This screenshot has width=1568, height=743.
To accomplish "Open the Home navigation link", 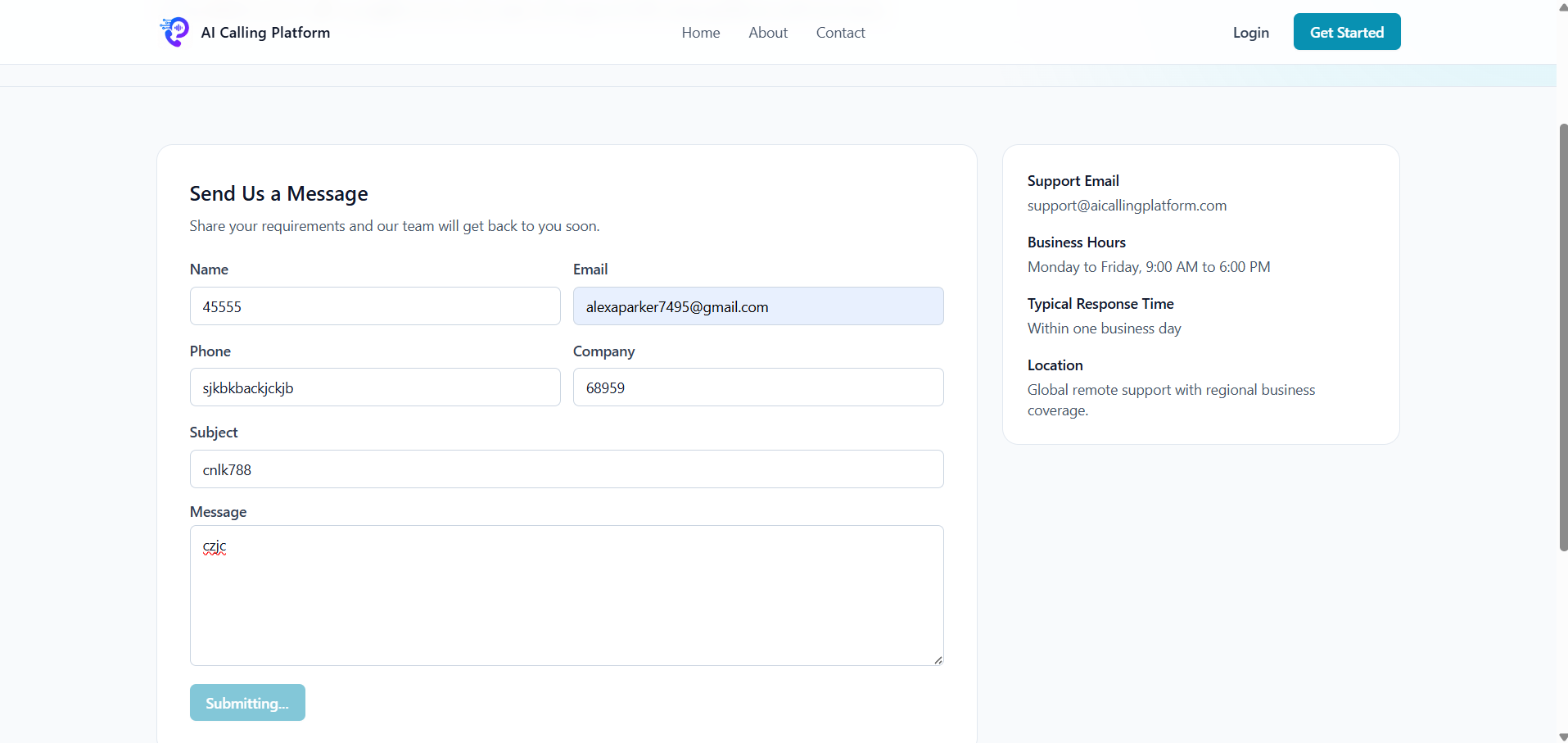I will [701, 33].
